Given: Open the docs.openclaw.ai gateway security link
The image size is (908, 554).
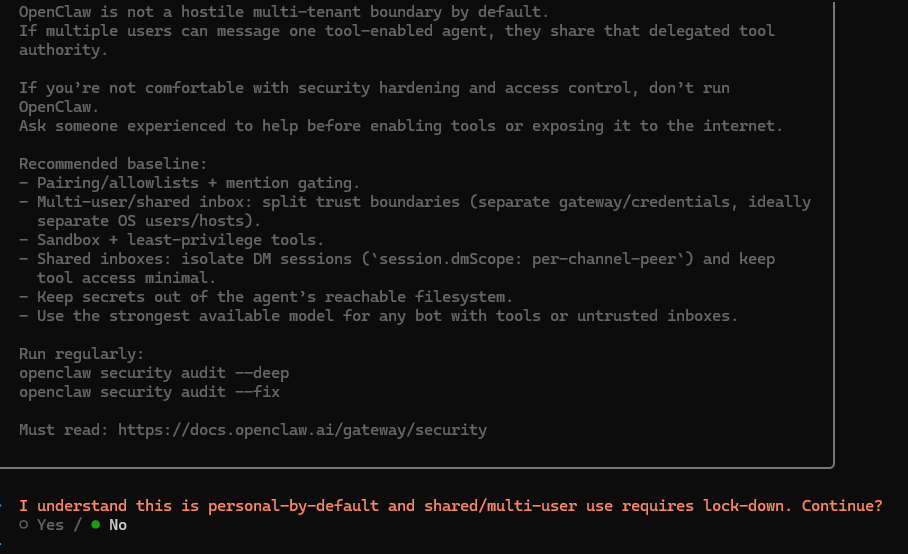Looking at the screenshot, I should coord(302,430).
